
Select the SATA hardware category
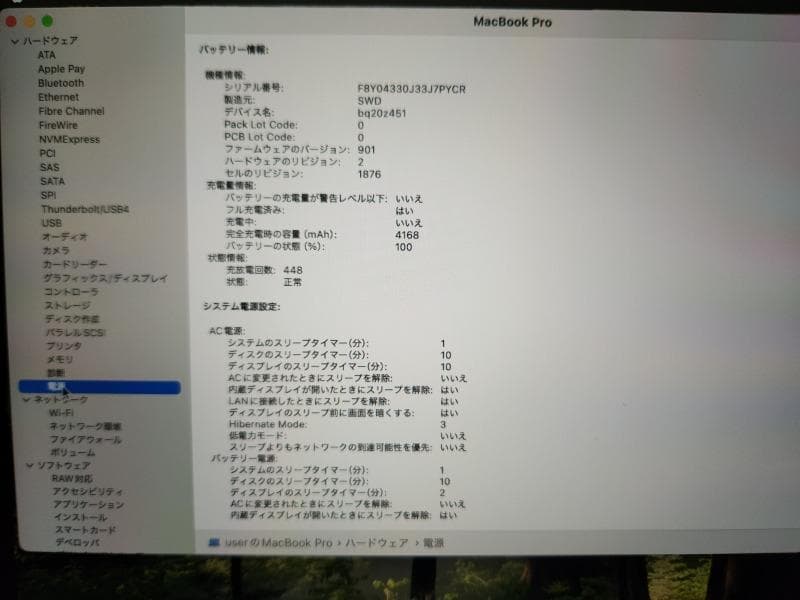point(51,181)
